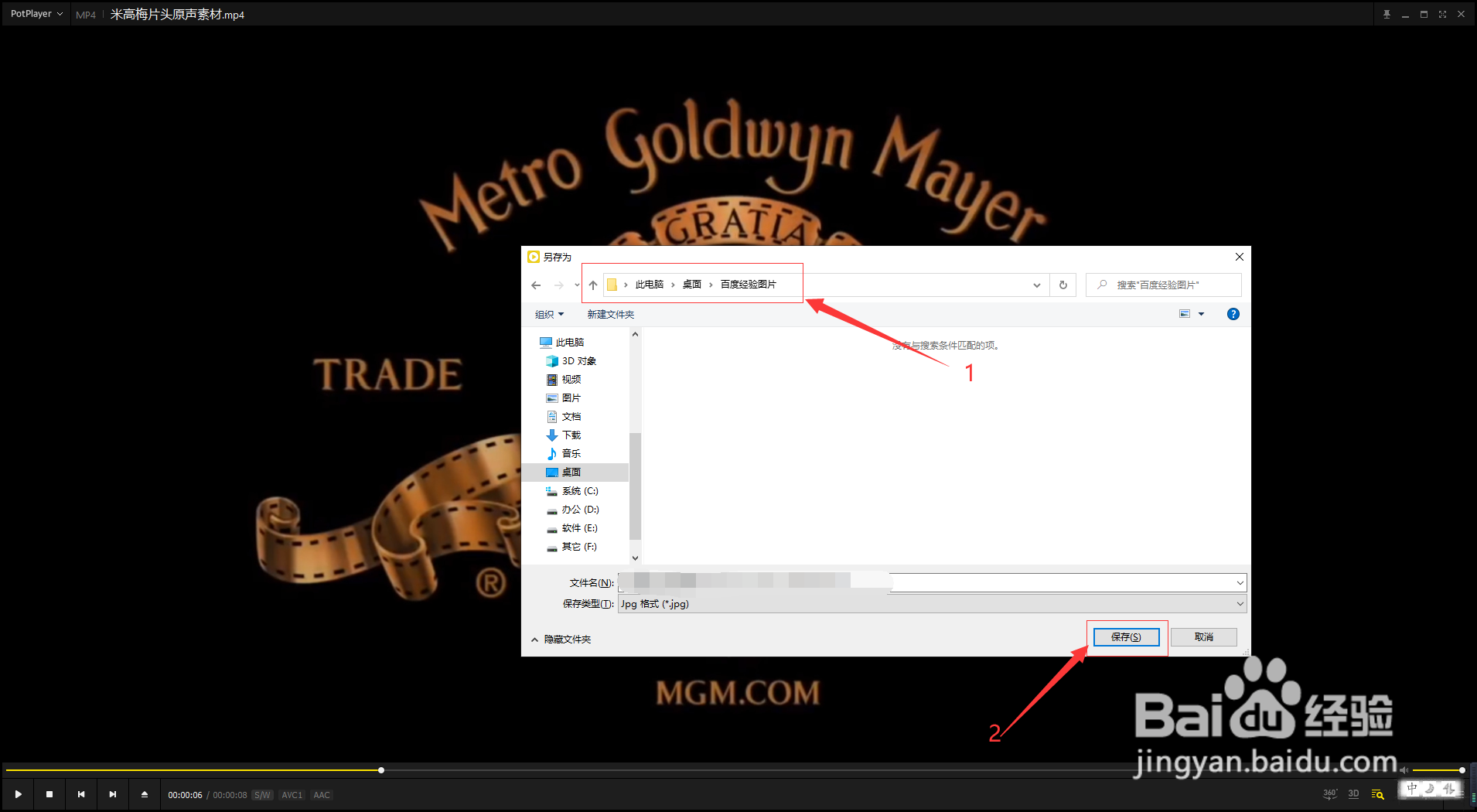The image size is (1477, 812).
Task: Click the 保存(S) button
Action: pos(1126,637)
